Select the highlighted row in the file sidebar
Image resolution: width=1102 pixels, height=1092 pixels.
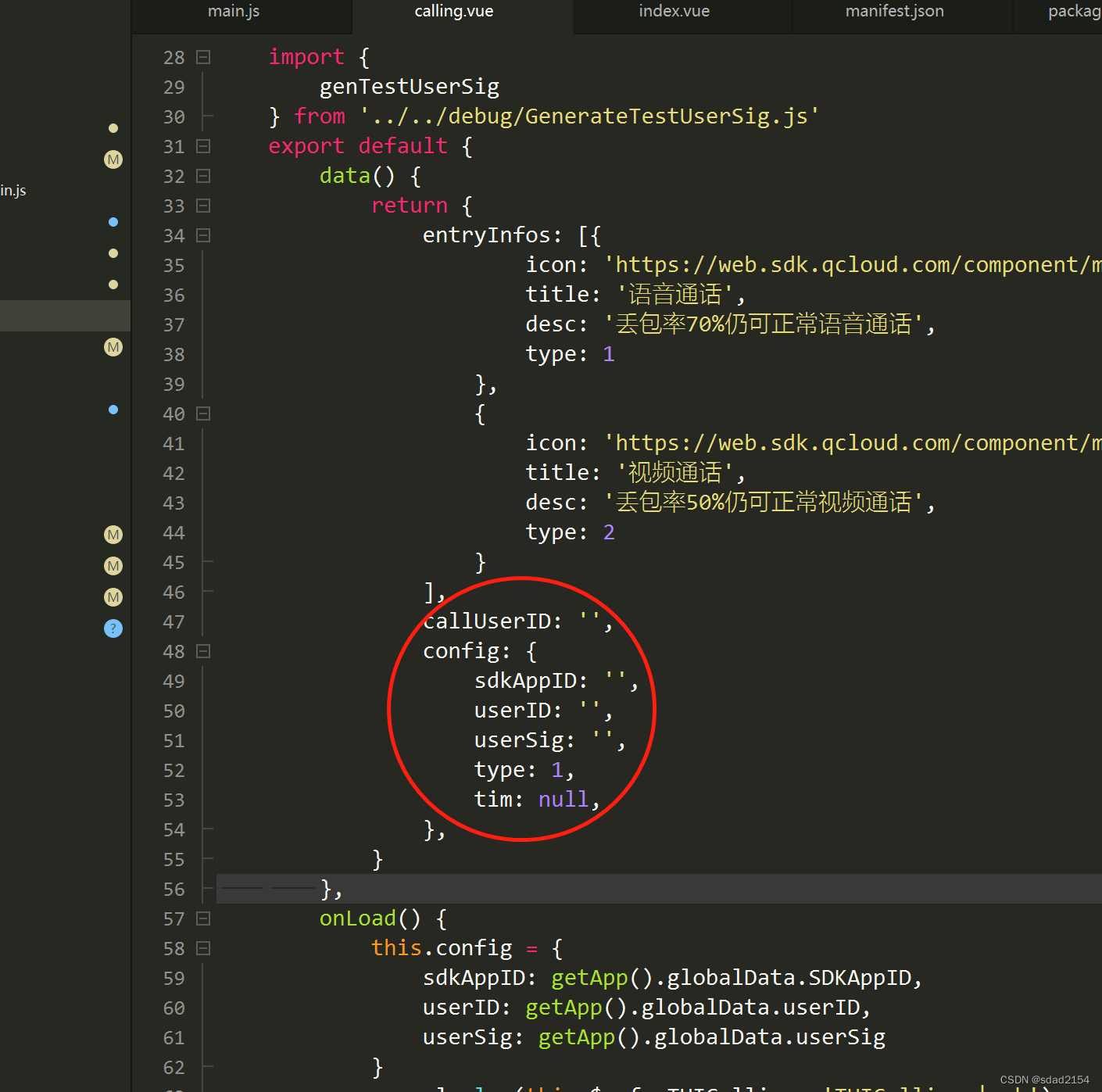(65, 316)
